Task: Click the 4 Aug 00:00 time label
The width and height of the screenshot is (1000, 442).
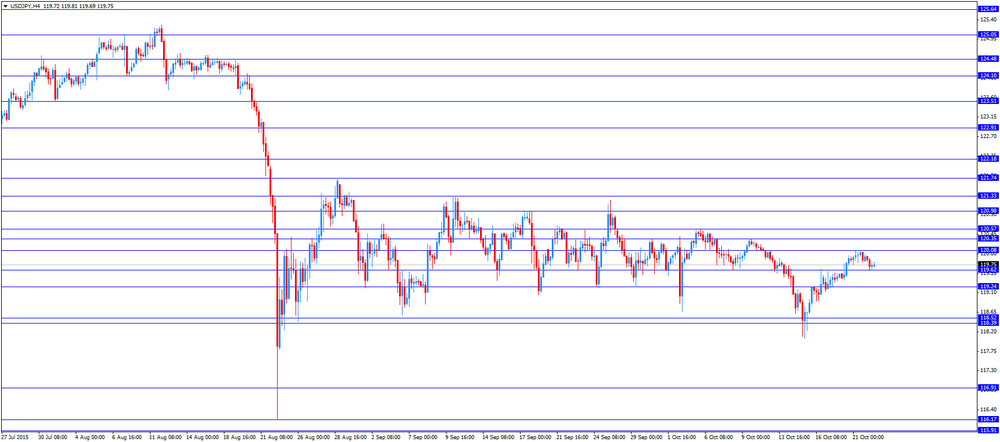Action: 90,438
